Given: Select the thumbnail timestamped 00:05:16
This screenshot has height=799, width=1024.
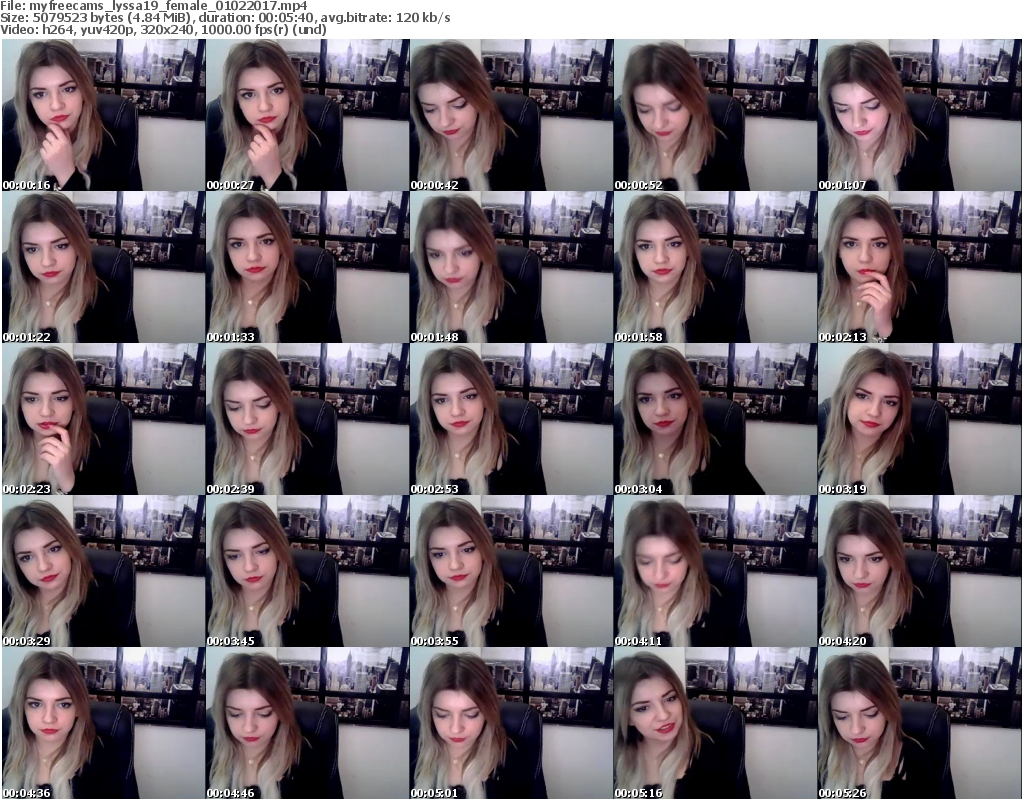Looking at the screenshot, I should [715, 723].
